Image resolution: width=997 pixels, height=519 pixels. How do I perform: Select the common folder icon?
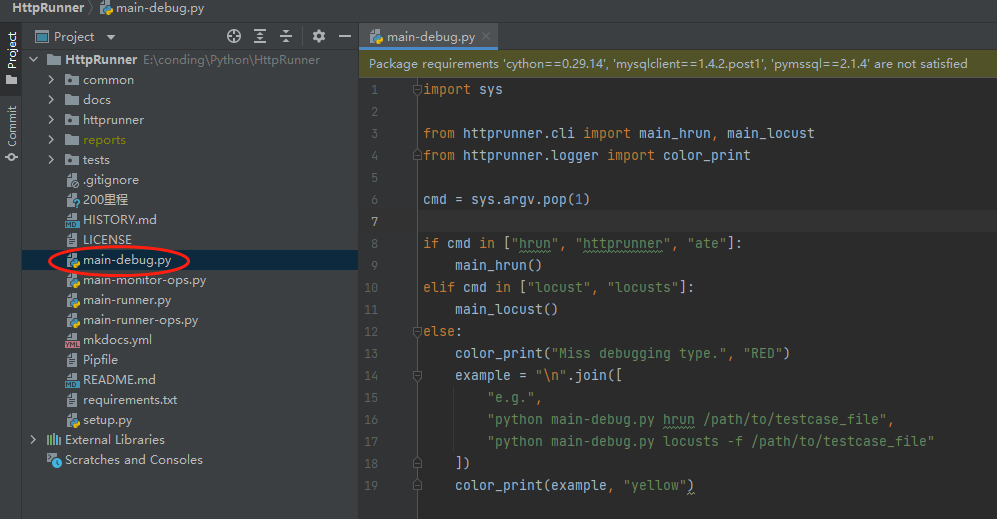[72, 80]
